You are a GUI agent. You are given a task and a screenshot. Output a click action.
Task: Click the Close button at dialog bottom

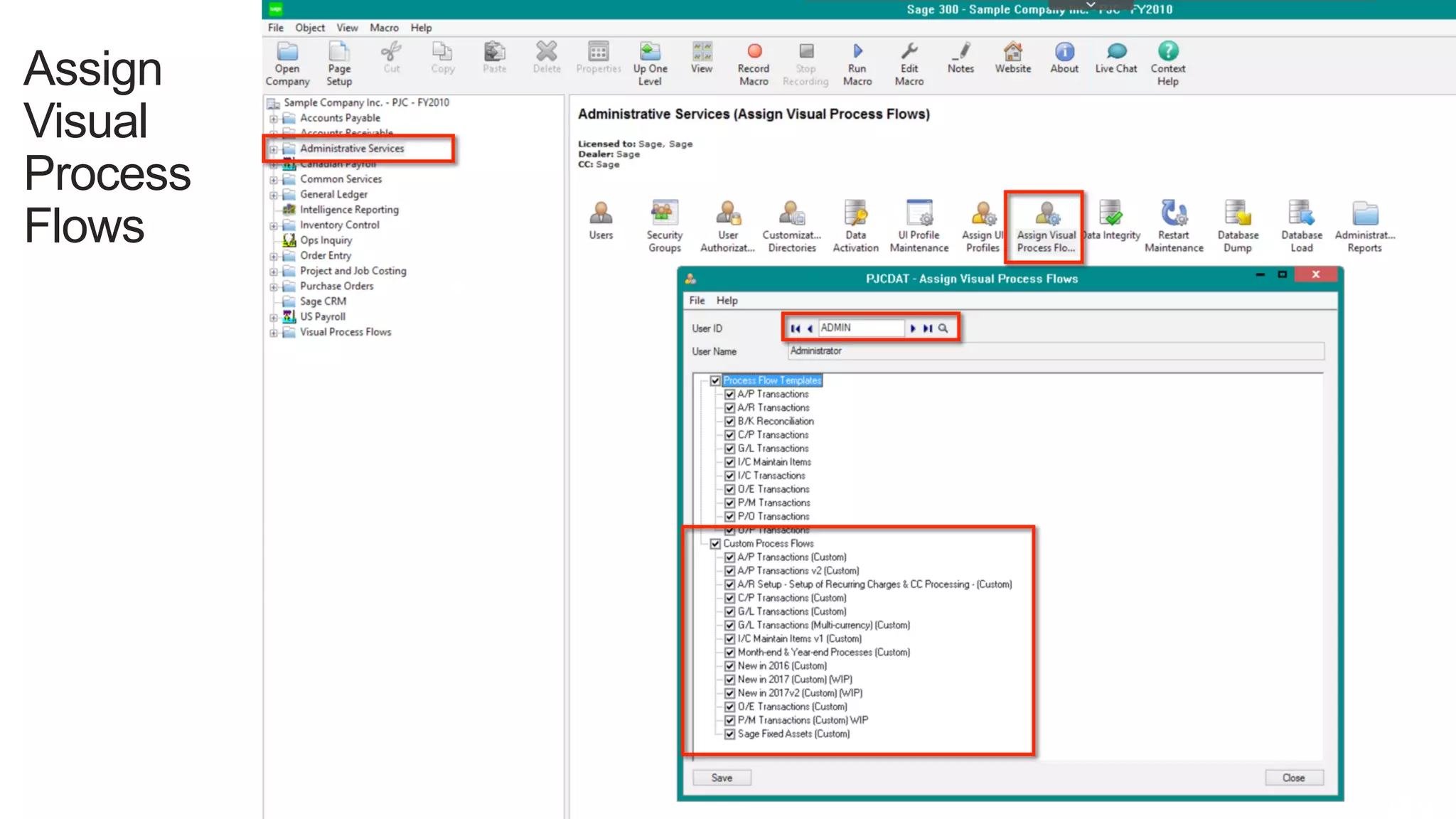click(1293, 778)
